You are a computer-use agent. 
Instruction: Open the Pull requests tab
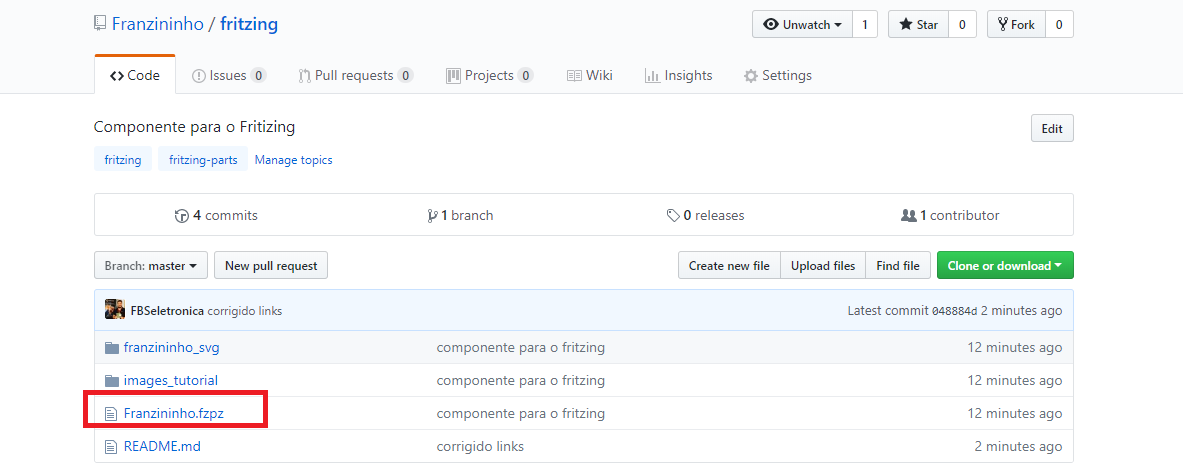click(356, 75)
